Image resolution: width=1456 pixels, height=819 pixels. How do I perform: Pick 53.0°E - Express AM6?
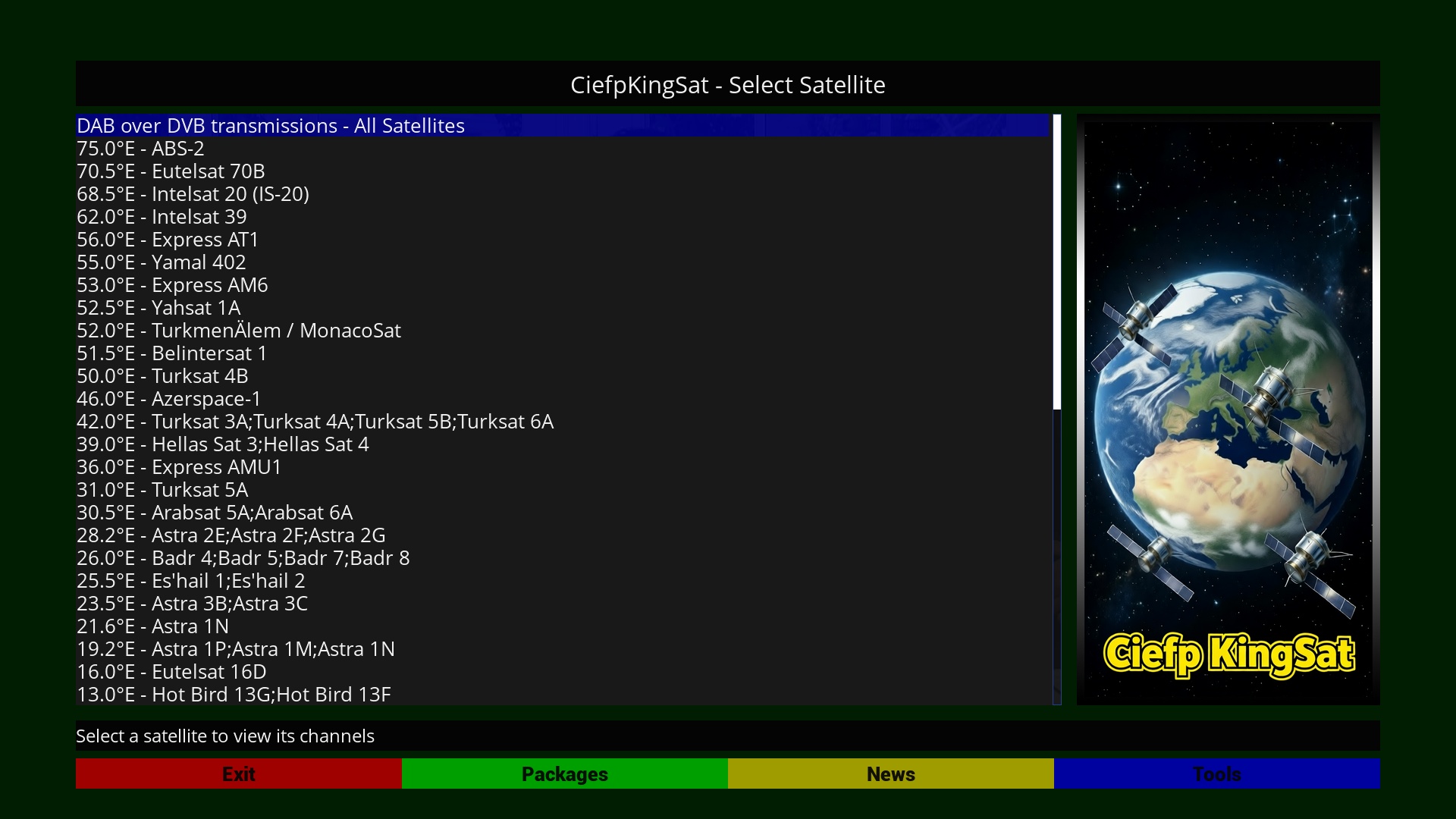pos(562,284)
